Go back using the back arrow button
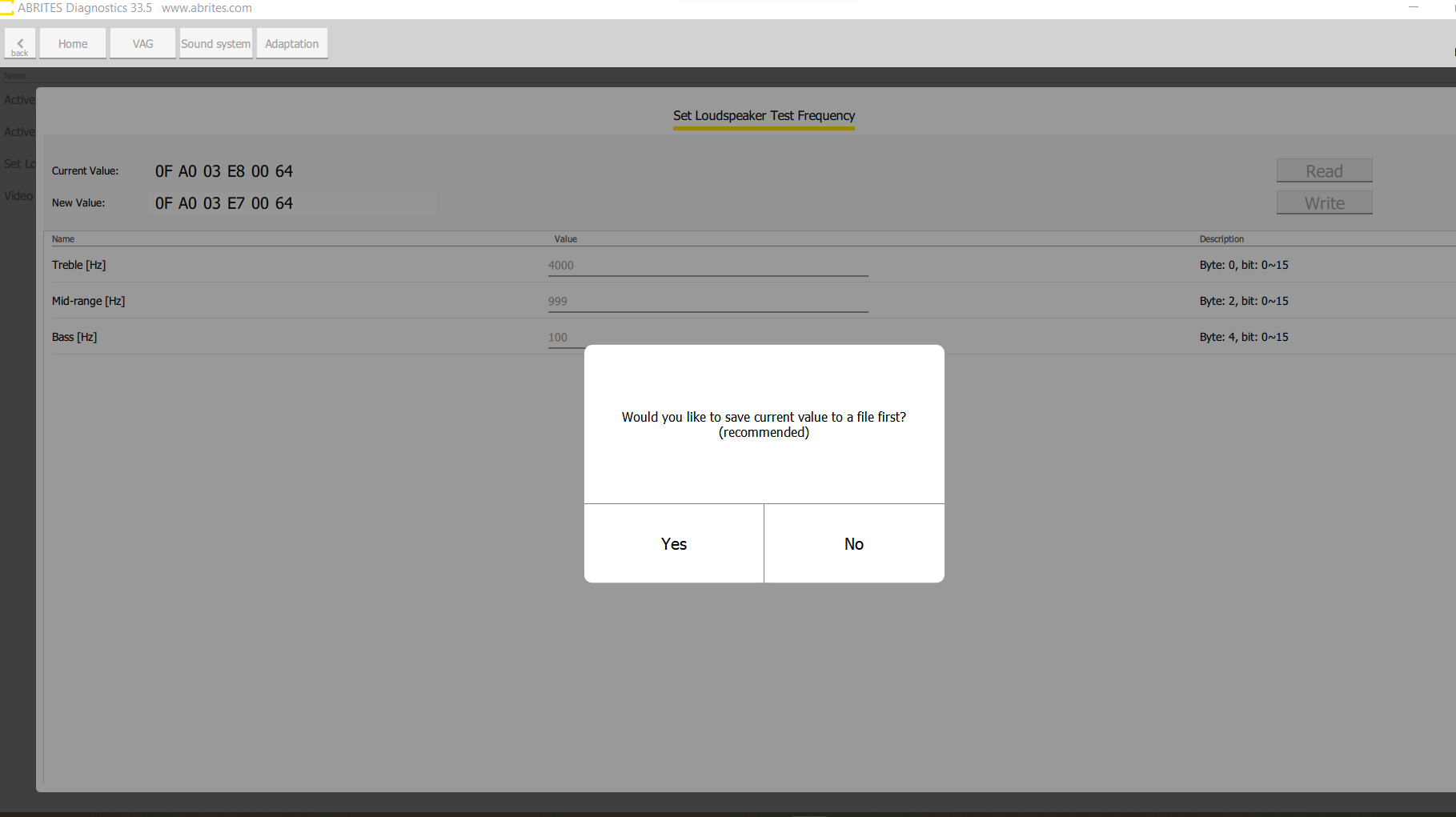Screen dimensions: 1456x817 [20, 44]
